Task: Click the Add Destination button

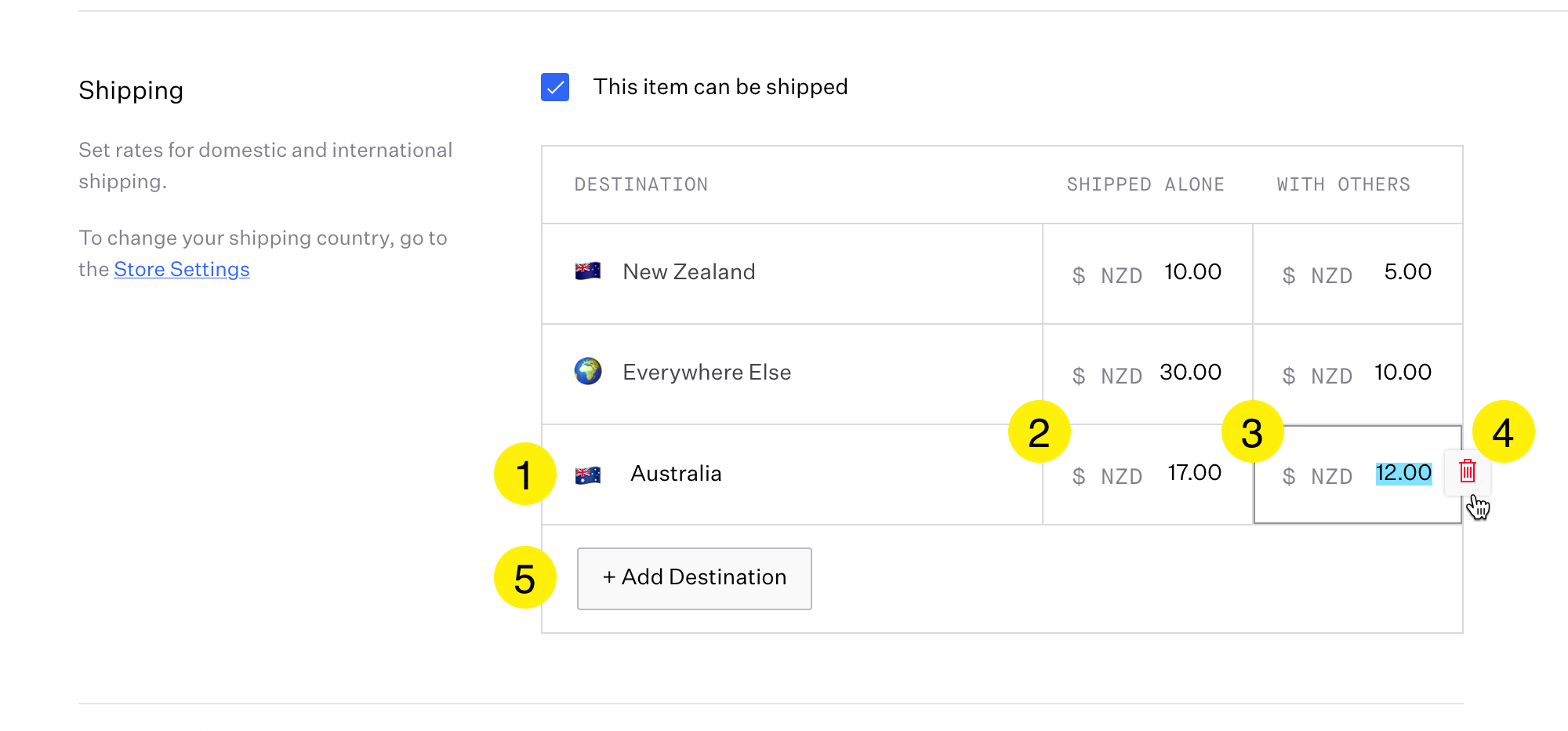Action: pyautogui.click(x=694, y=578)
